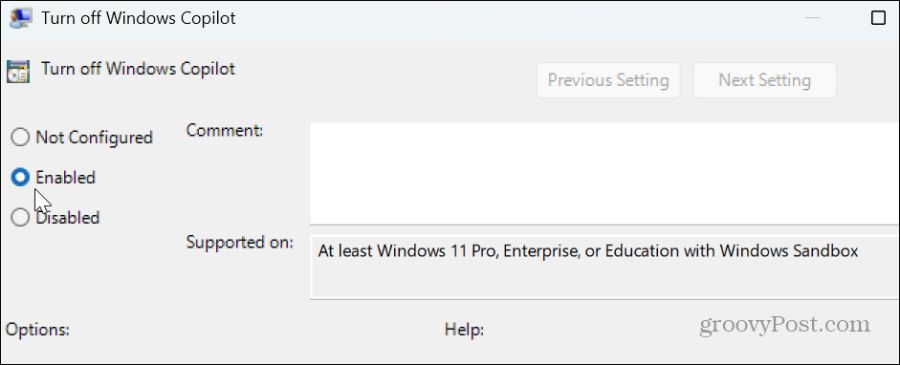Click the policy setting icon beside heading
Screen dimensions: 900x365
click(x=18, y=72)
